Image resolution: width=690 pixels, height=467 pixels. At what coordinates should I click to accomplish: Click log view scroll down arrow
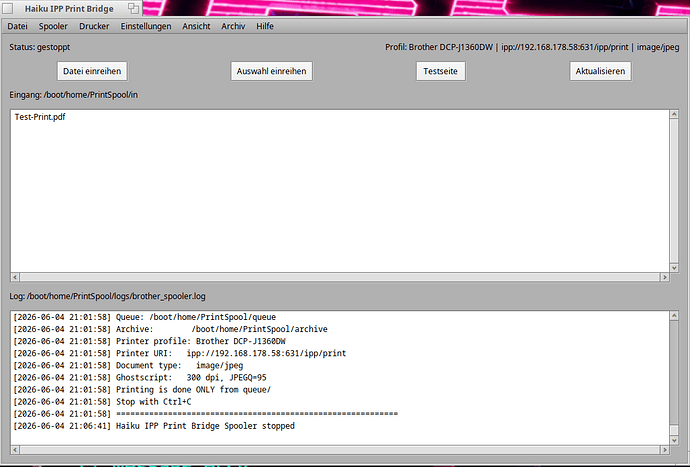point(674,440)
